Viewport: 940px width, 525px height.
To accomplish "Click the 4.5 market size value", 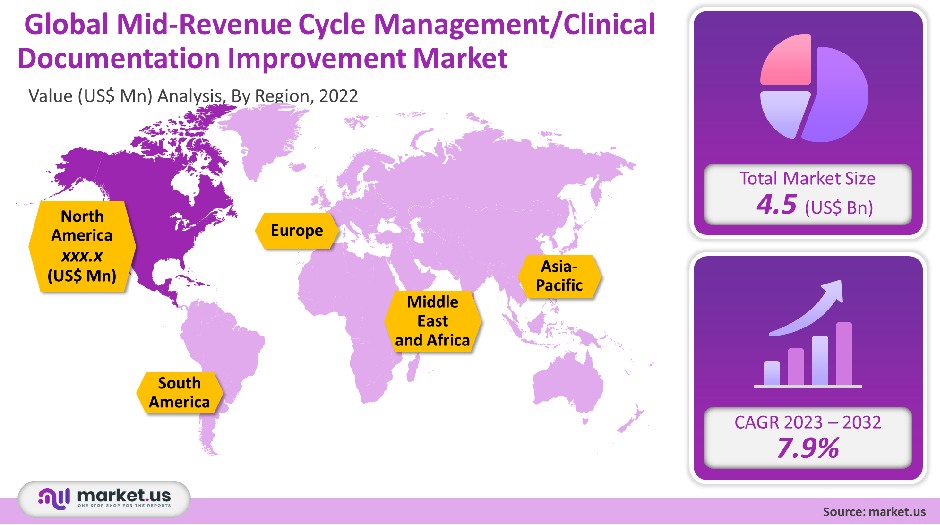I will tap(780, 207).
